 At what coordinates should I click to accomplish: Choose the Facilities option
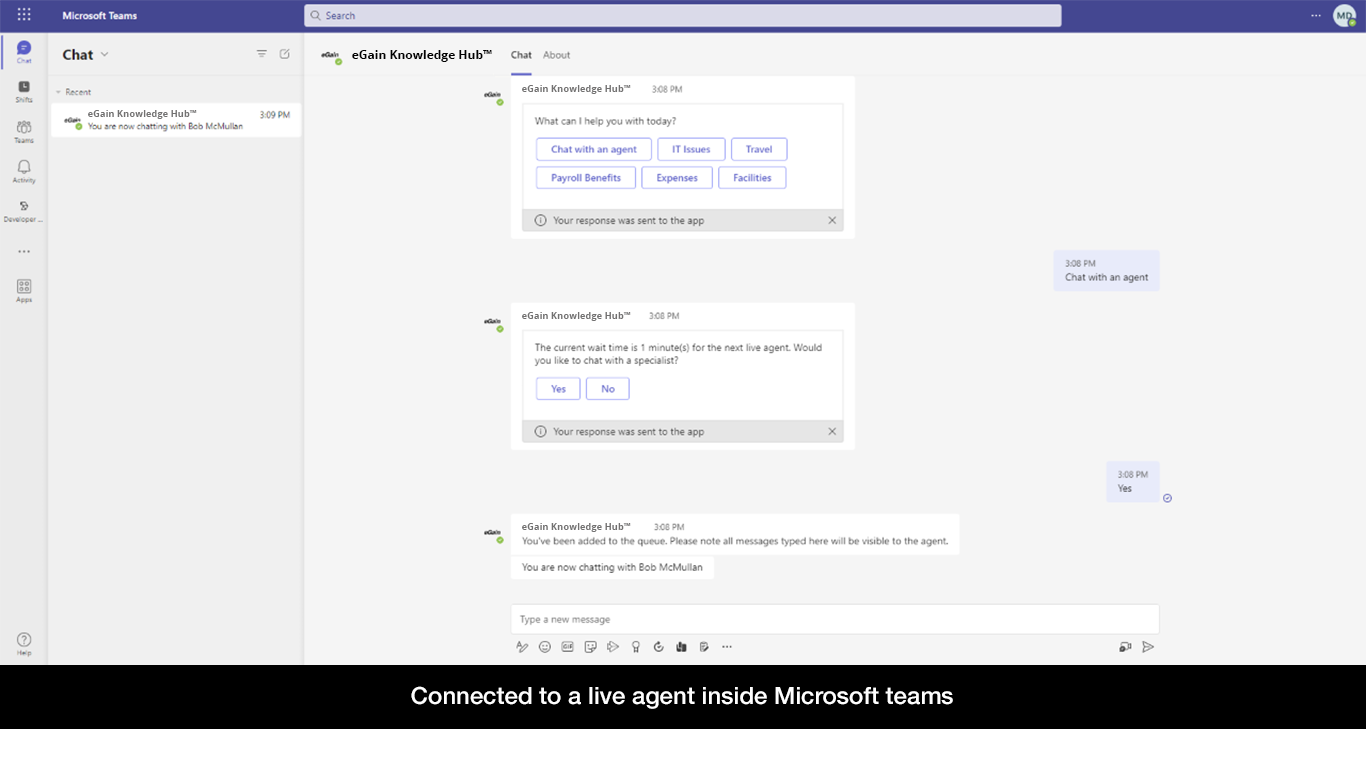point(752,178)
